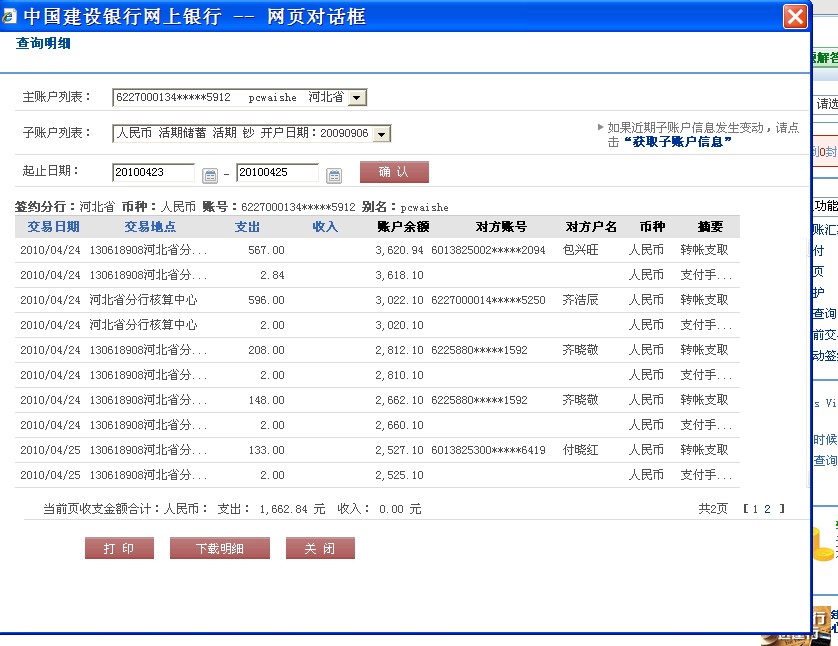
Task: Select account number 6013825002*****2094
Action: tap(488, 250)
